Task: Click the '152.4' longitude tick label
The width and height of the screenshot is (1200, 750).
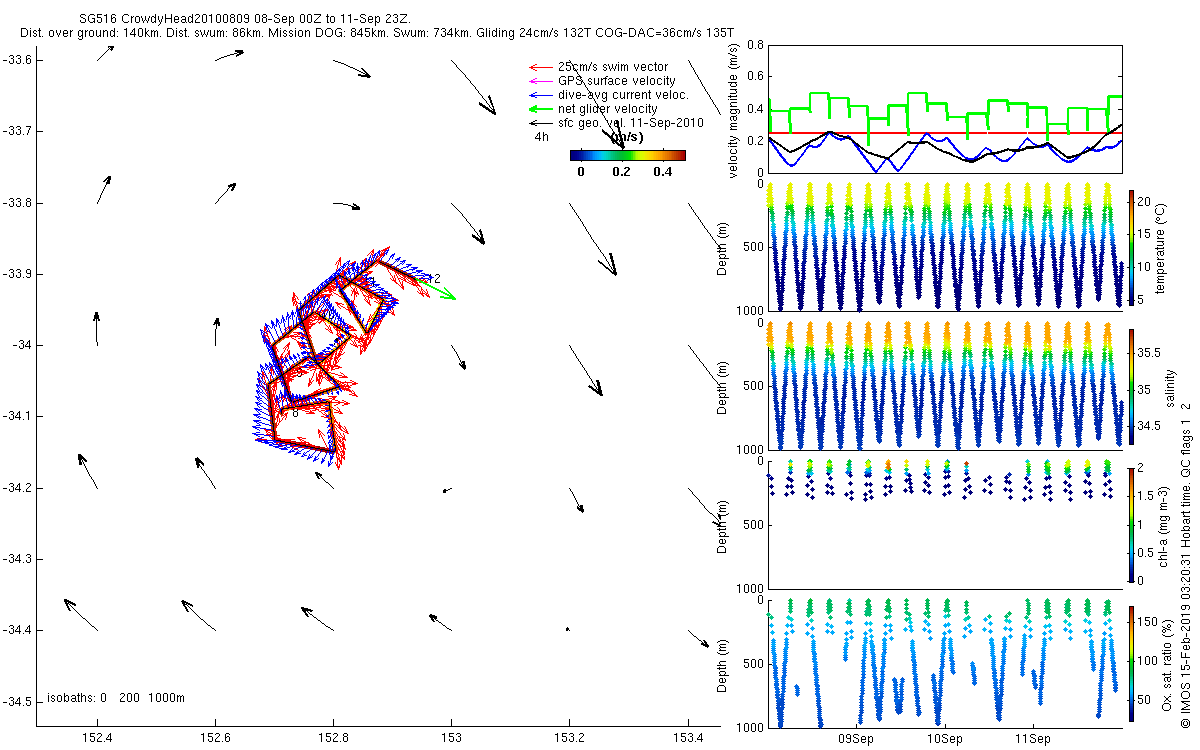Action: click(x=97, y=736)
